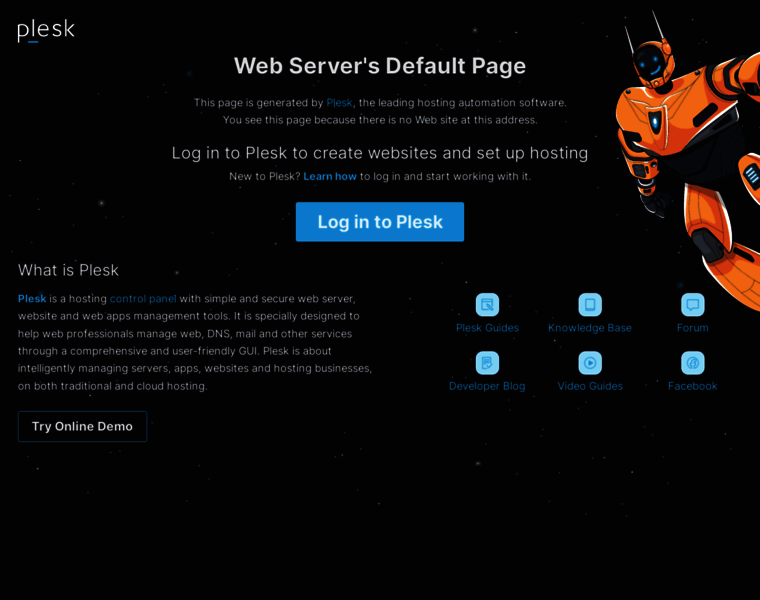Open the Video Guides text link

point(590,386)
